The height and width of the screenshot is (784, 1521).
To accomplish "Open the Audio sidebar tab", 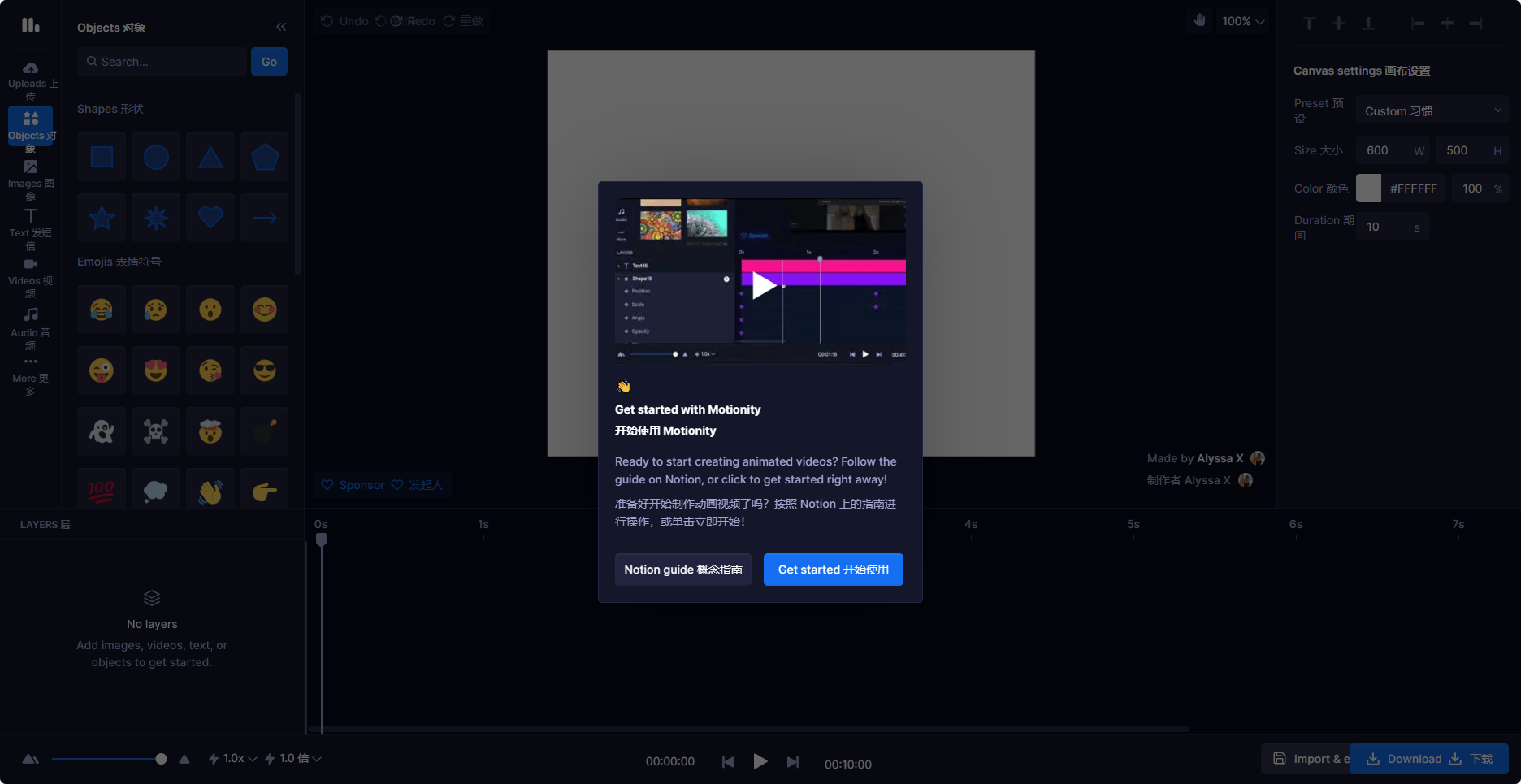I will click(x=31, y=327).
